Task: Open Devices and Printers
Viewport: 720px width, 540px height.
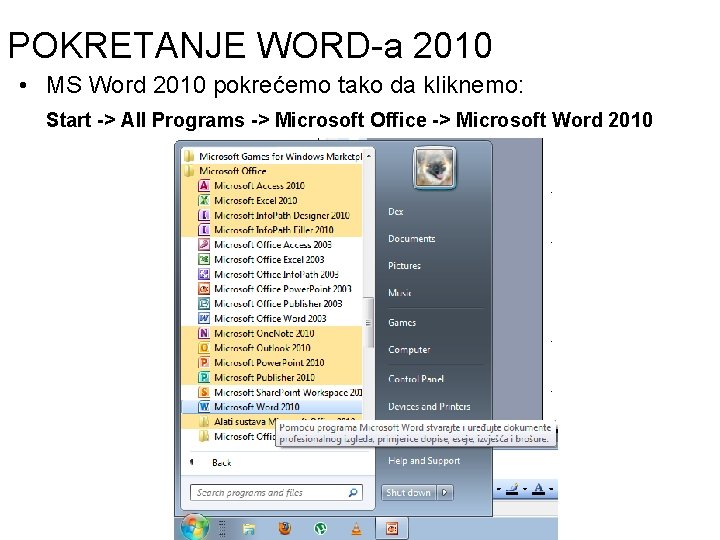Action: coord(429,407)
